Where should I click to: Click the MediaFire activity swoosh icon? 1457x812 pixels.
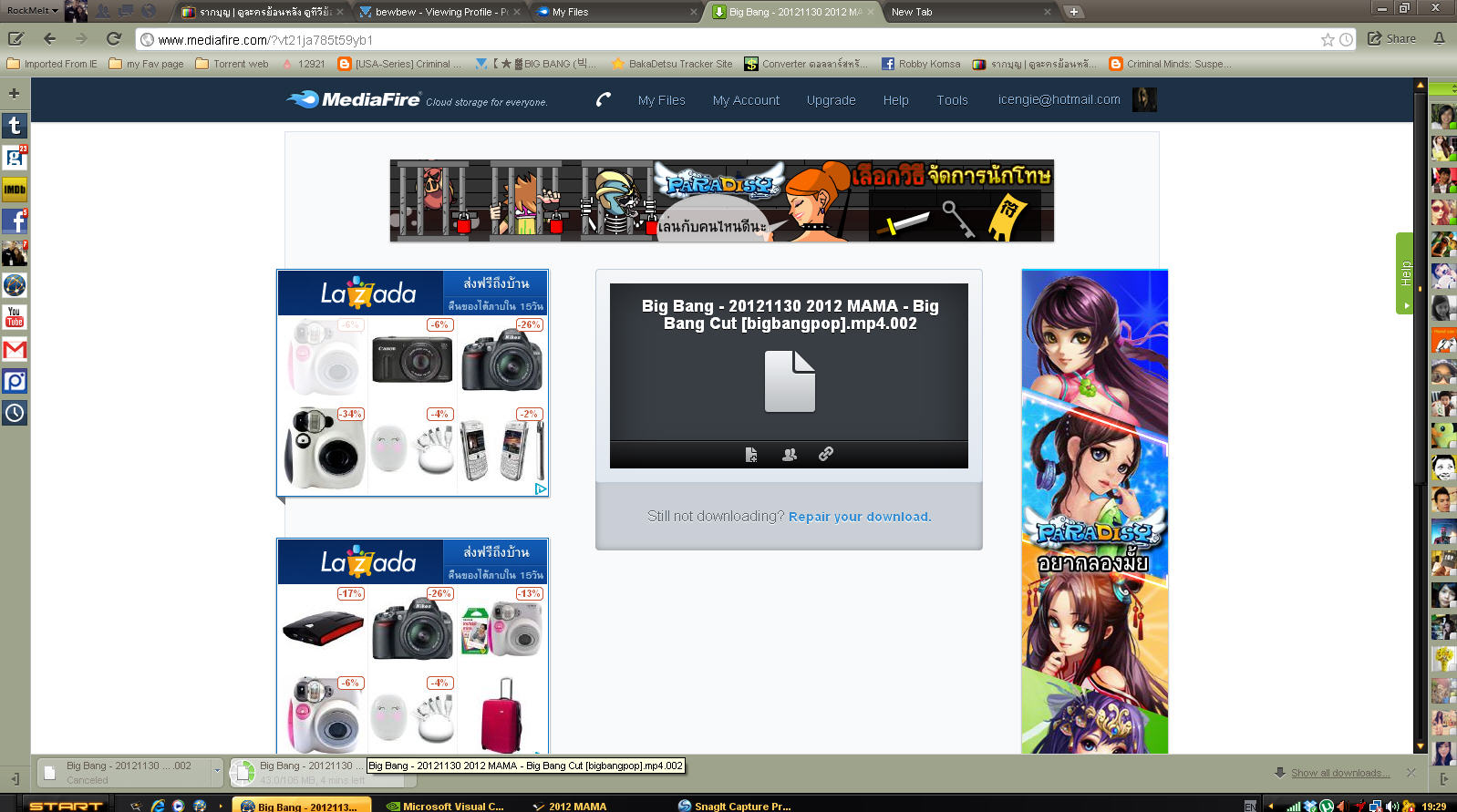point(604,99)
